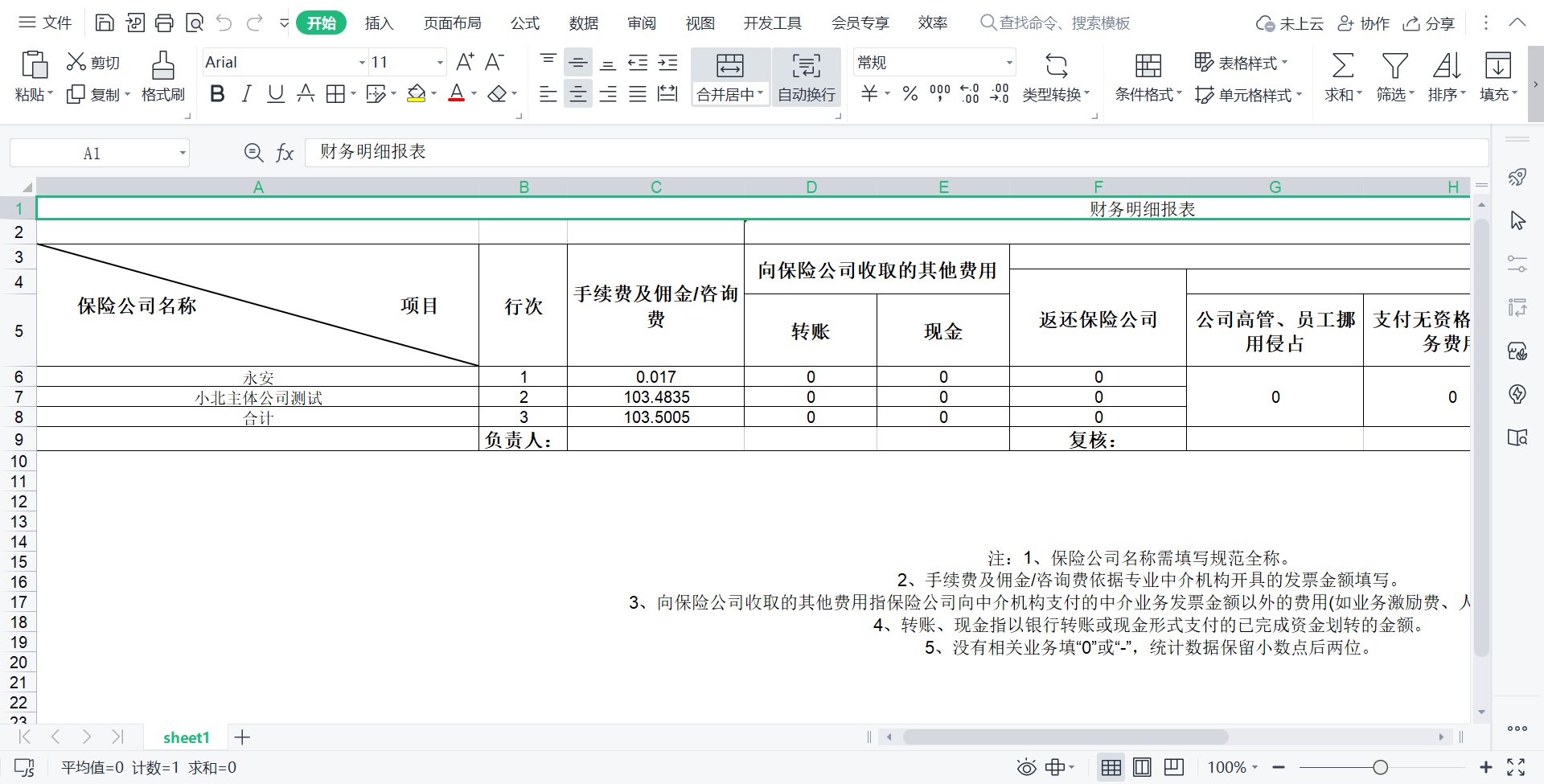Viewport: 1544px width, 784px height.
Task: Toggle Italic formatting
Action: click(x=247, y=94)
